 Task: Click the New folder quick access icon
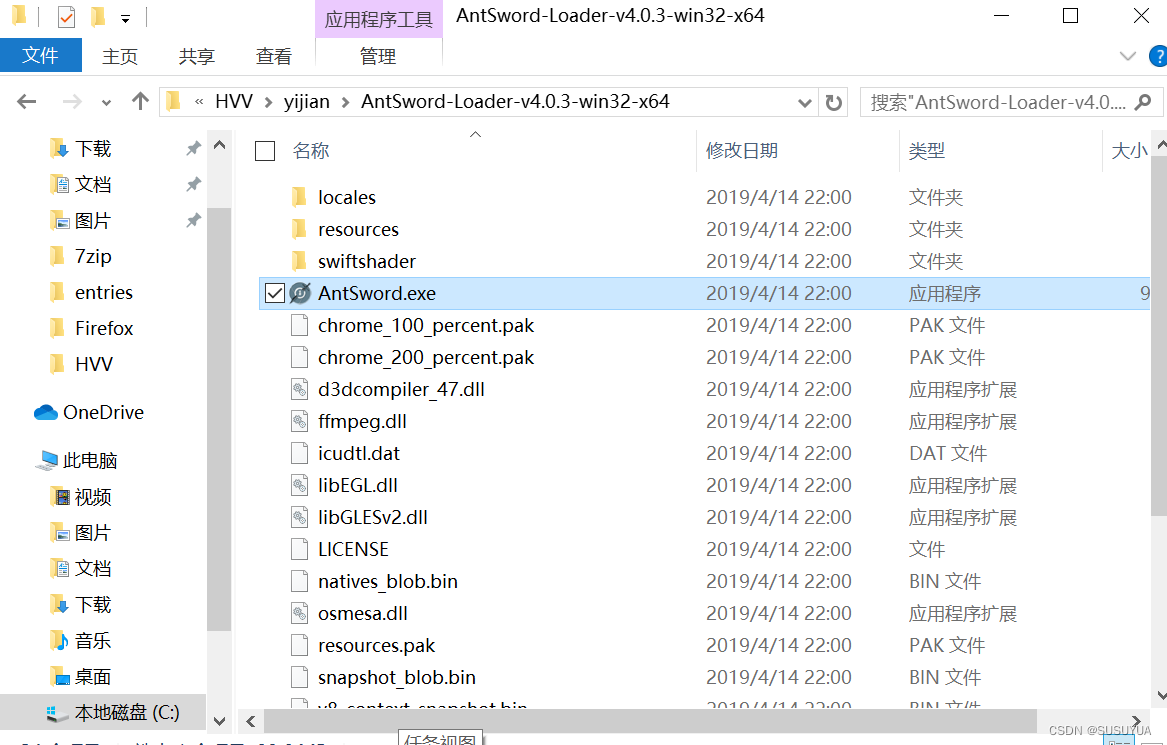[x=97, y=16]
